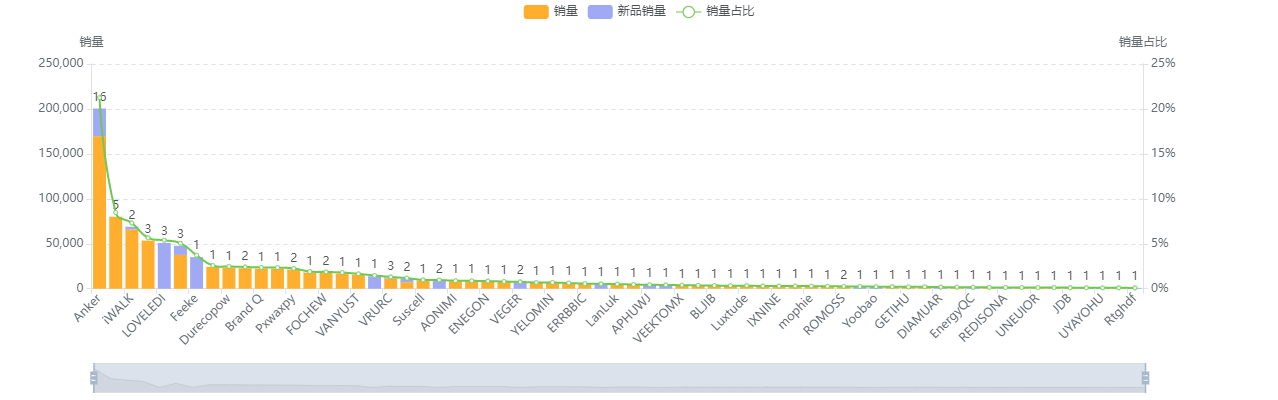
Task: Click the LanLuk x-axis label
Action: coord(602,312)
